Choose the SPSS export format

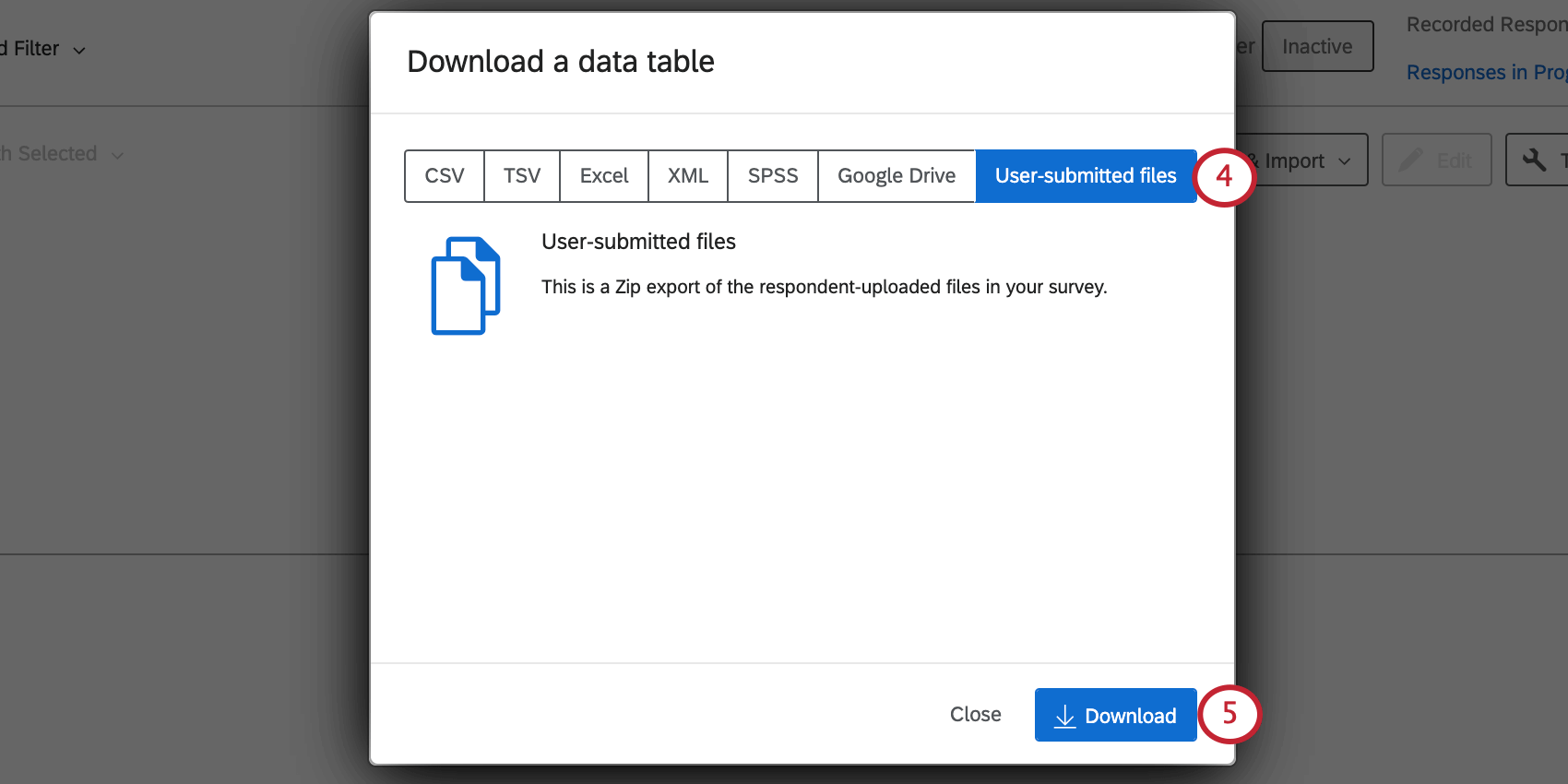click(772, 175)
